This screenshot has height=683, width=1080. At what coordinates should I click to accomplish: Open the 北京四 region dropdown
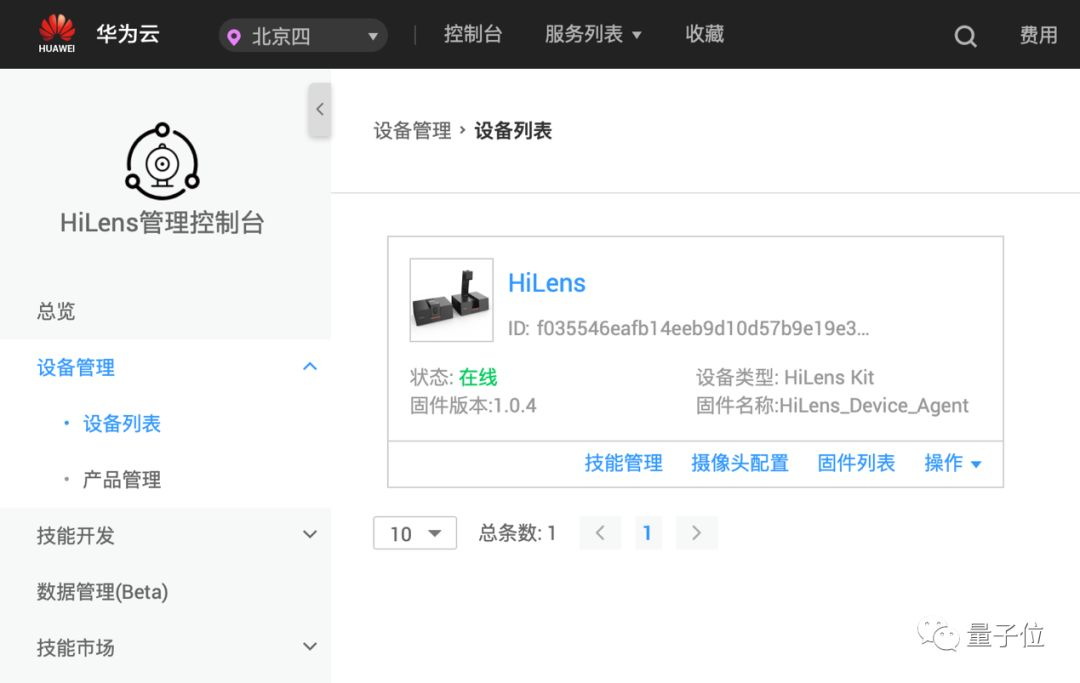[303, 36]
